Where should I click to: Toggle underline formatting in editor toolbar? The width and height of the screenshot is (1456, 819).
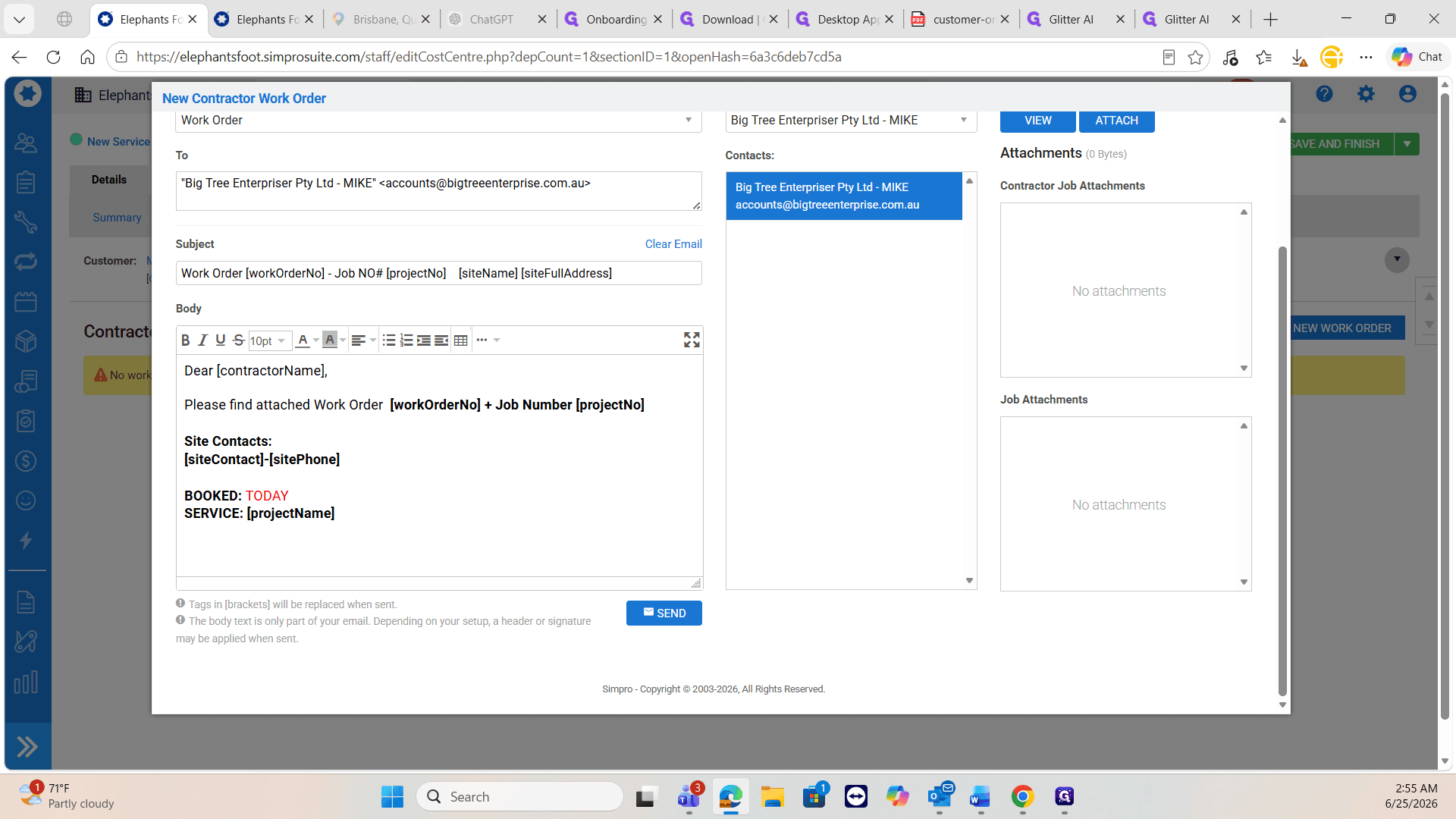point(221,340)
